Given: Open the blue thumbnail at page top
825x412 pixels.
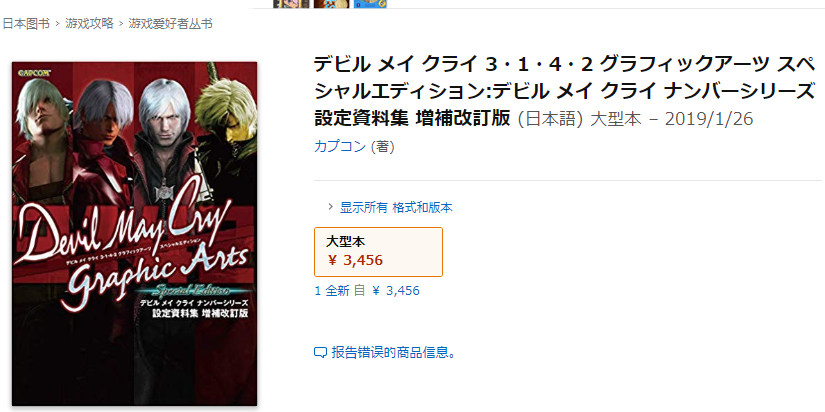Looking at the screenshot, I should point(370,4).
